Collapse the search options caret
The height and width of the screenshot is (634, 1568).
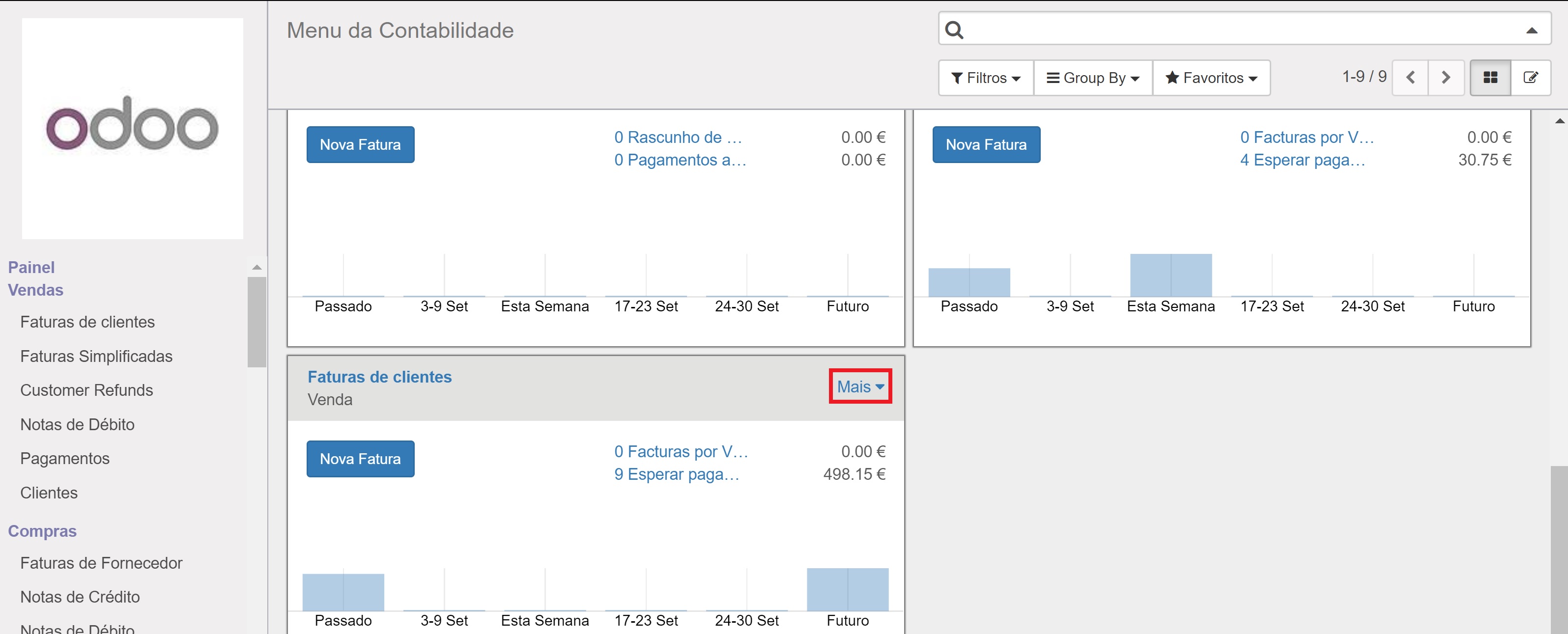tap(1532, 30)
